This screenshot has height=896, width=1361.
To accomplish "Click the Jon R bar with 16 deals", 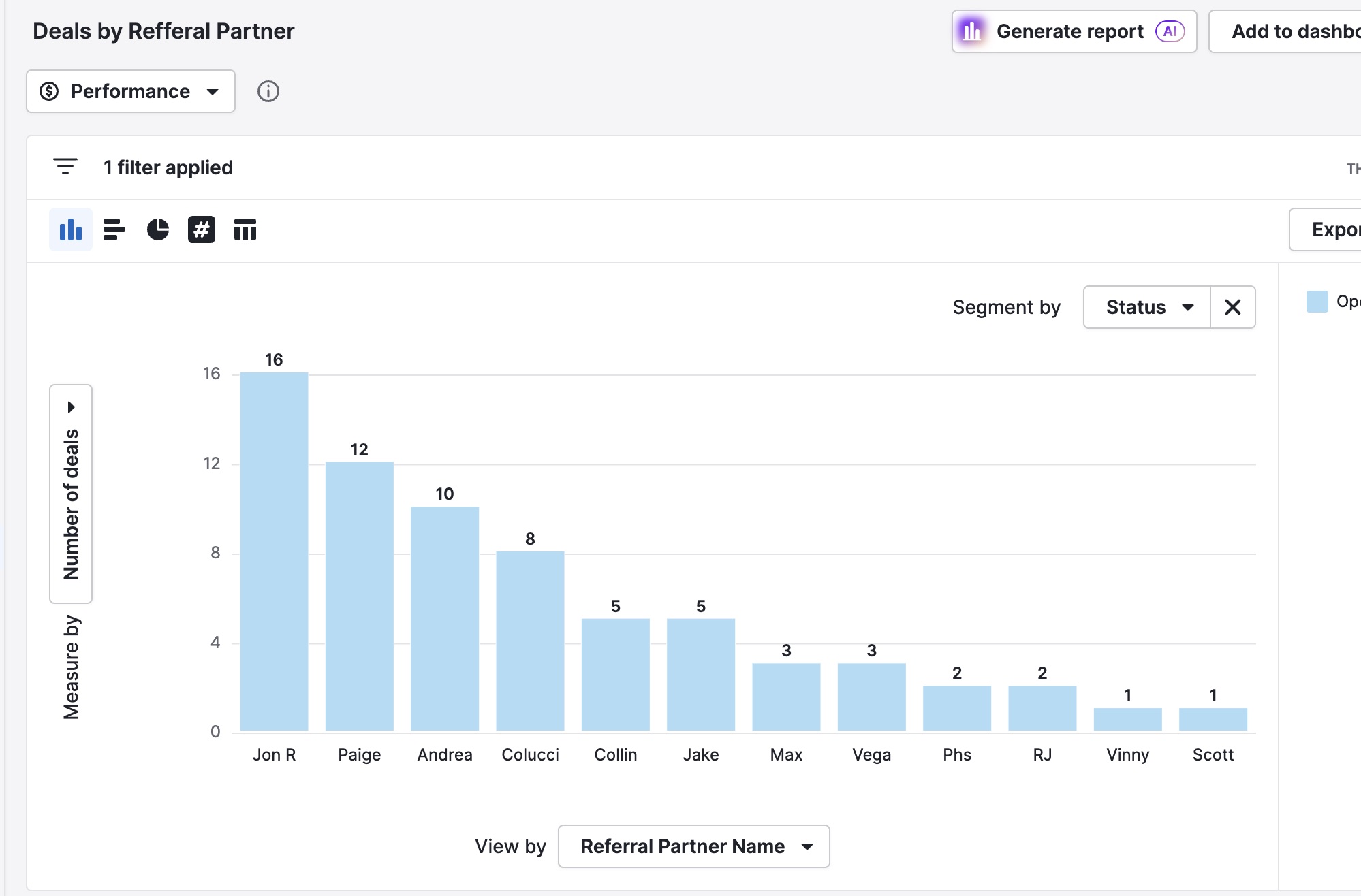I will pos(274,552).
